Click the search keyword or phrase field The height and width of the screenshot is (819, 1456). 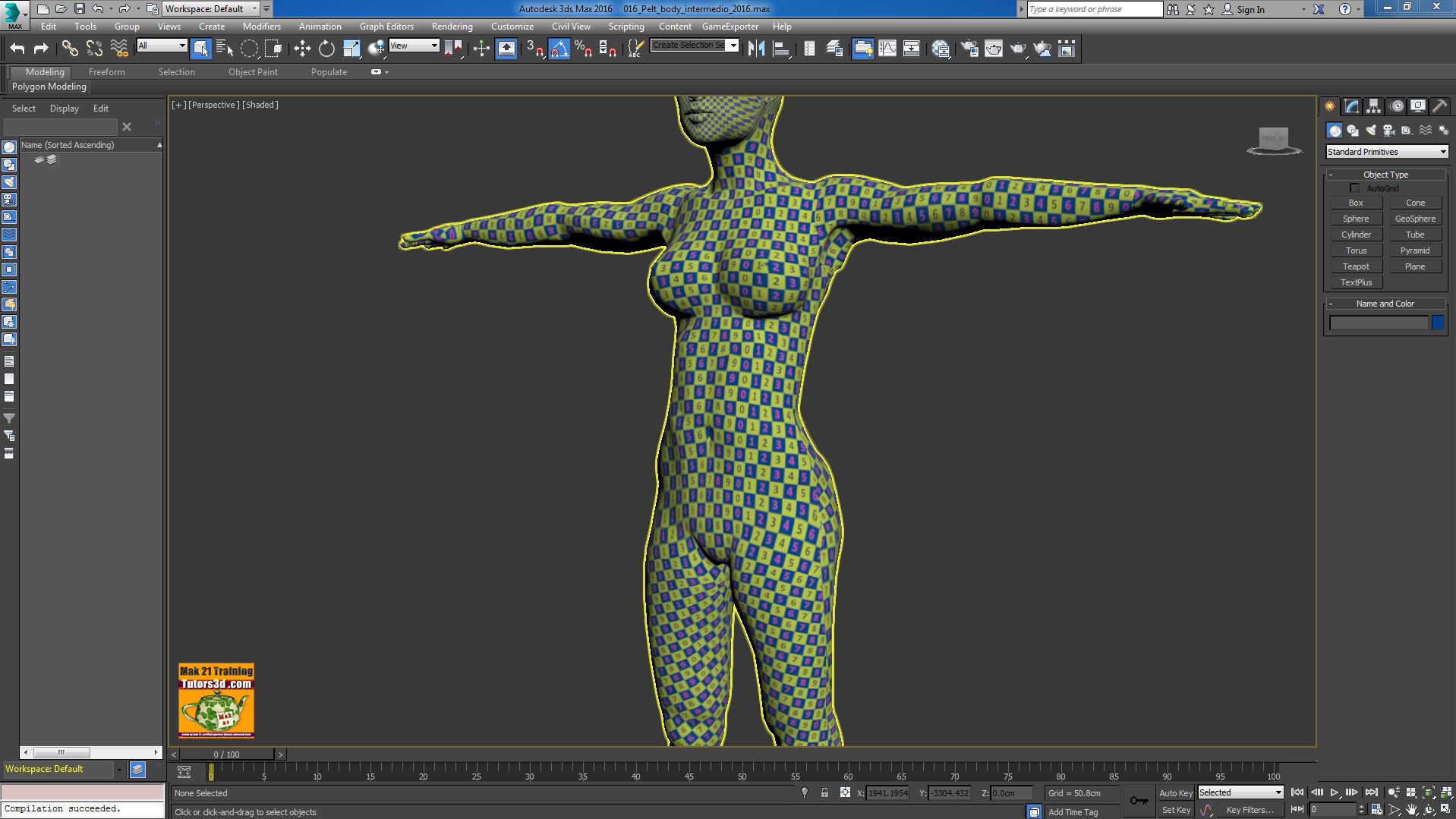click(x=1095, y=9)
